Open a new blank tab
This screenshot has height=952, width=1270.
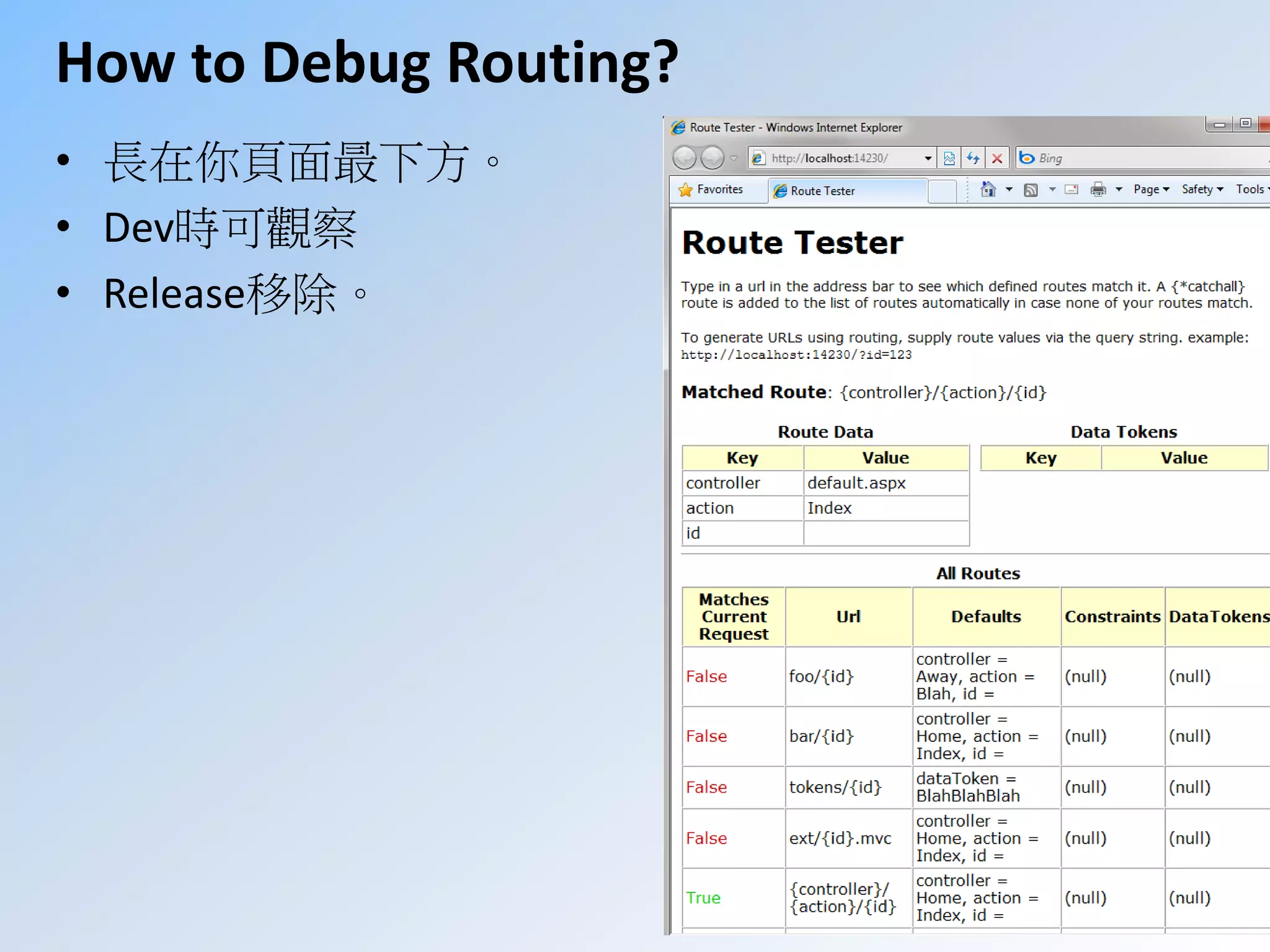943,191
